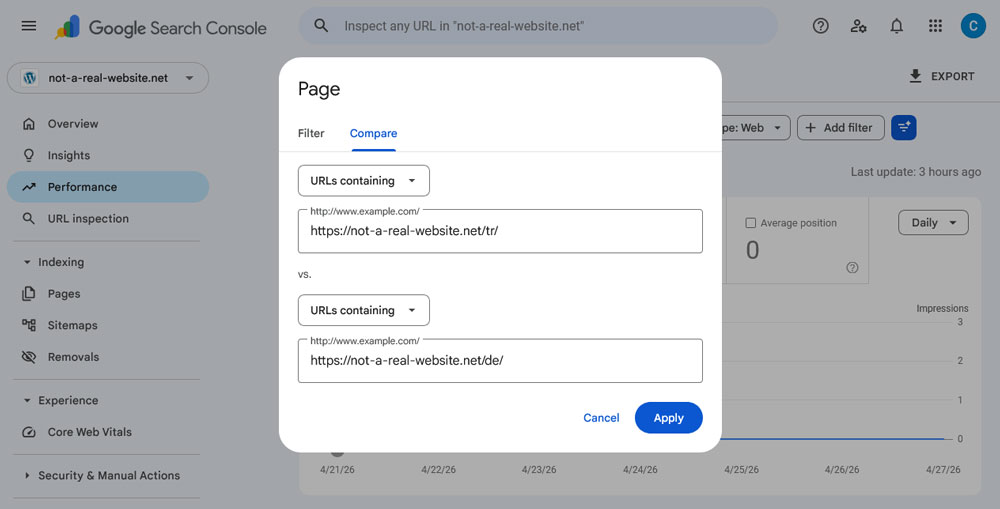Click the WordPress property icon
The height and width of the screenshot is (509, 1000).
(29, 78)
